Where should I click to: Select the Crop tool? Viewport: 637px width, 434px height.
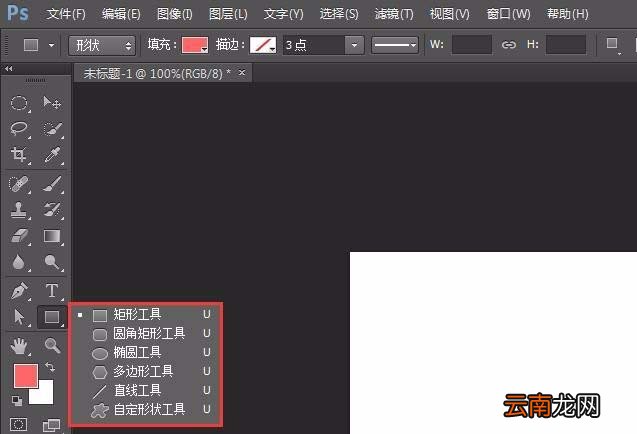pyautogui.click(x=19, y=154)
